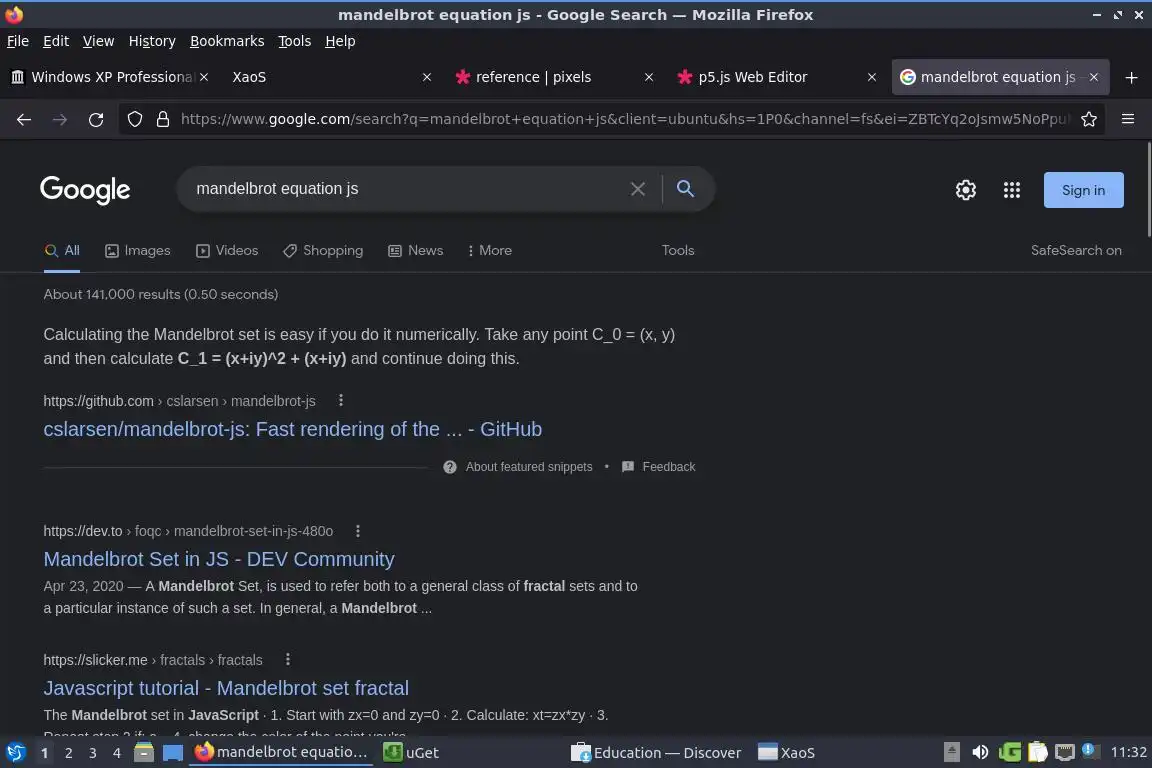Select the All results filter

tap(62, 251)
